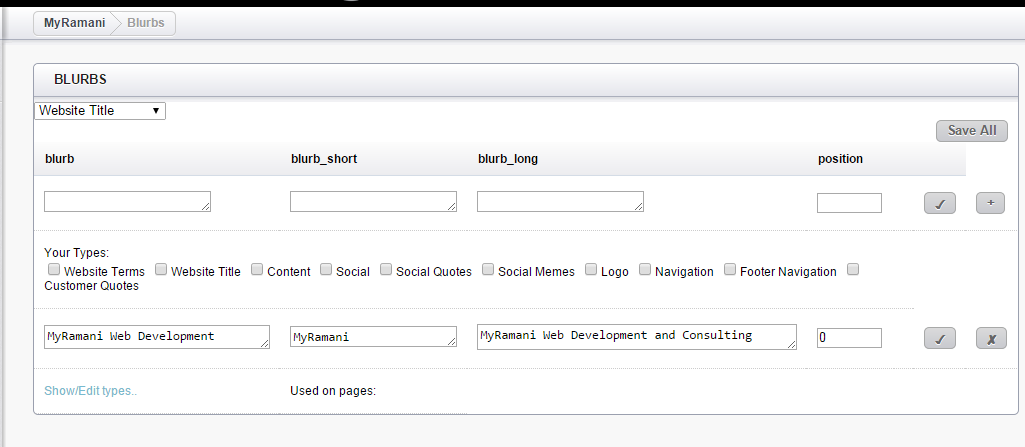Click the Used on pages label
This screenshot has height=447, width=1025.
coord(333,391)
